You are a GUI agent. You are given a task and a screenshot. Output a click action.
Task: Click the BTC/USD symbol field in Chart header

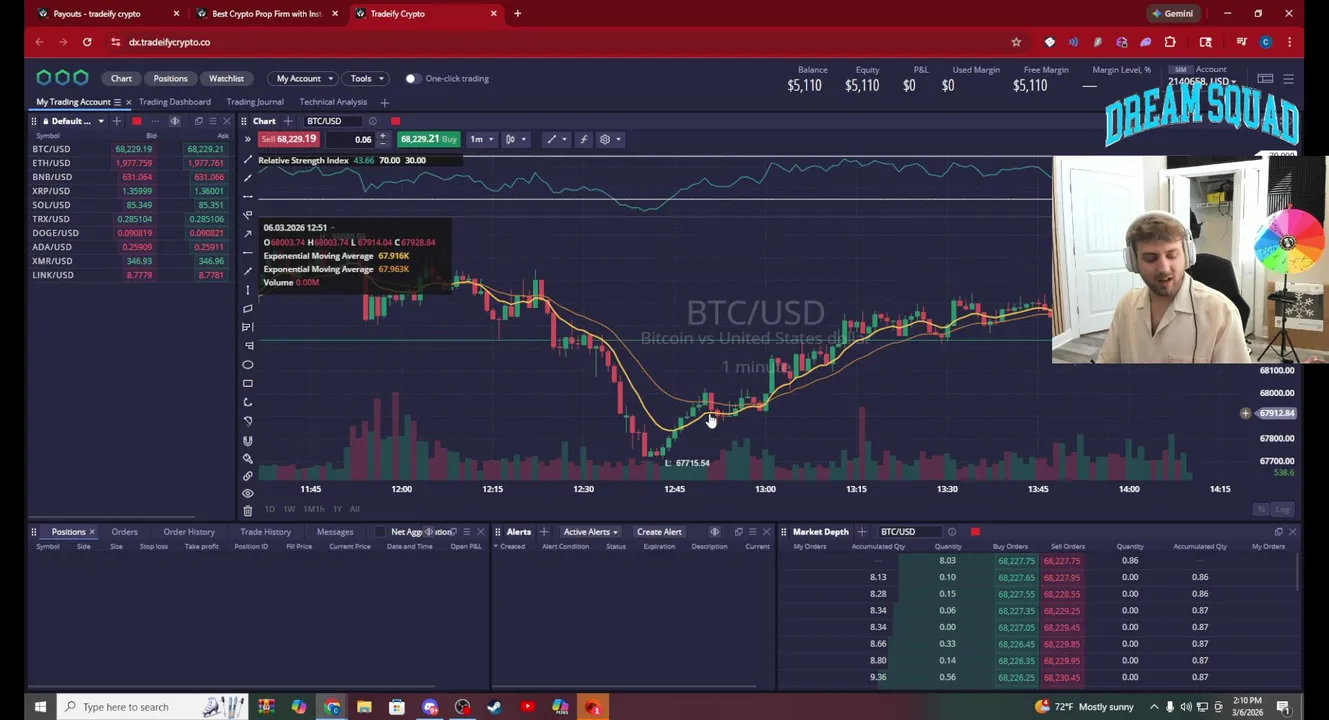click(x=332, y=121)
